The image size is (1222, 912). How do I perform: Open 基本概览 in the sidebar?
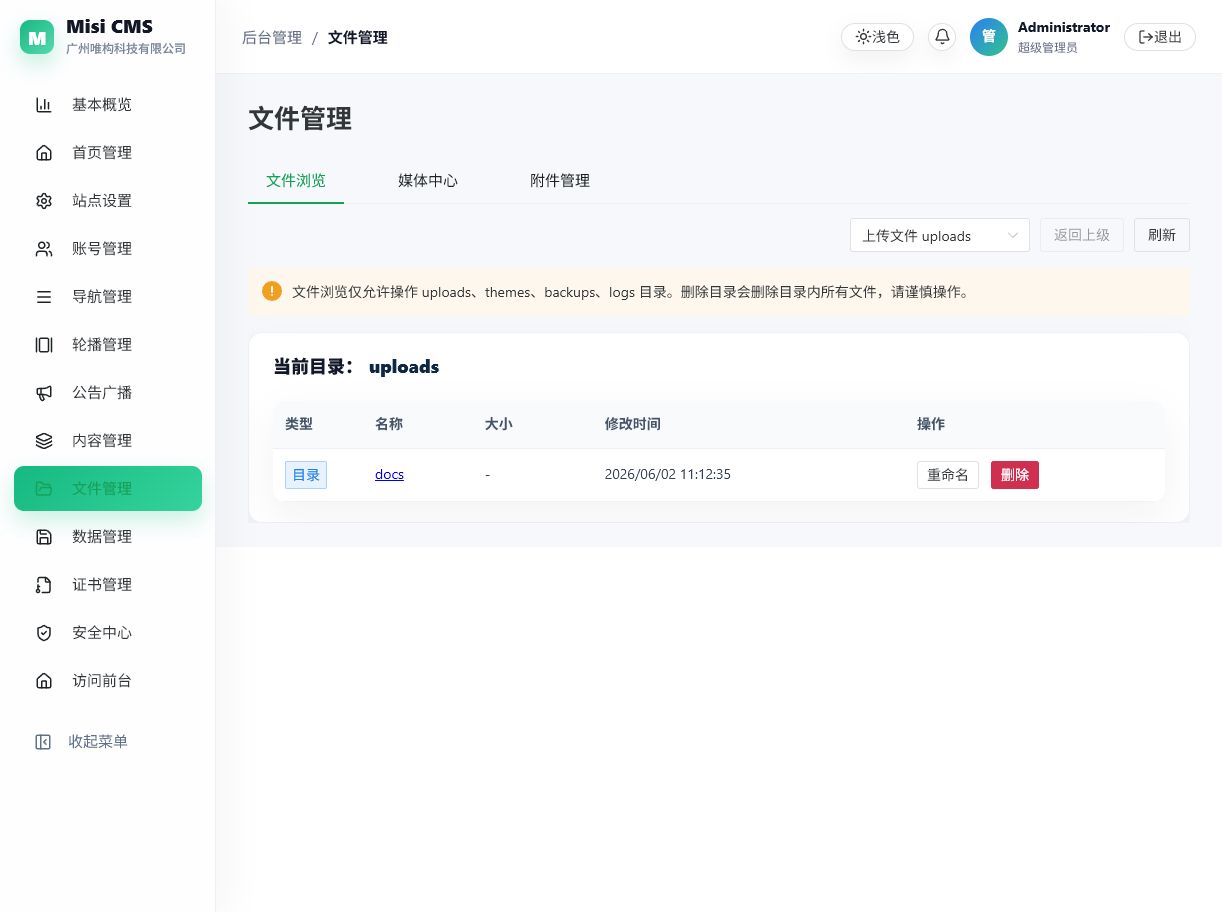coord(108,105)
